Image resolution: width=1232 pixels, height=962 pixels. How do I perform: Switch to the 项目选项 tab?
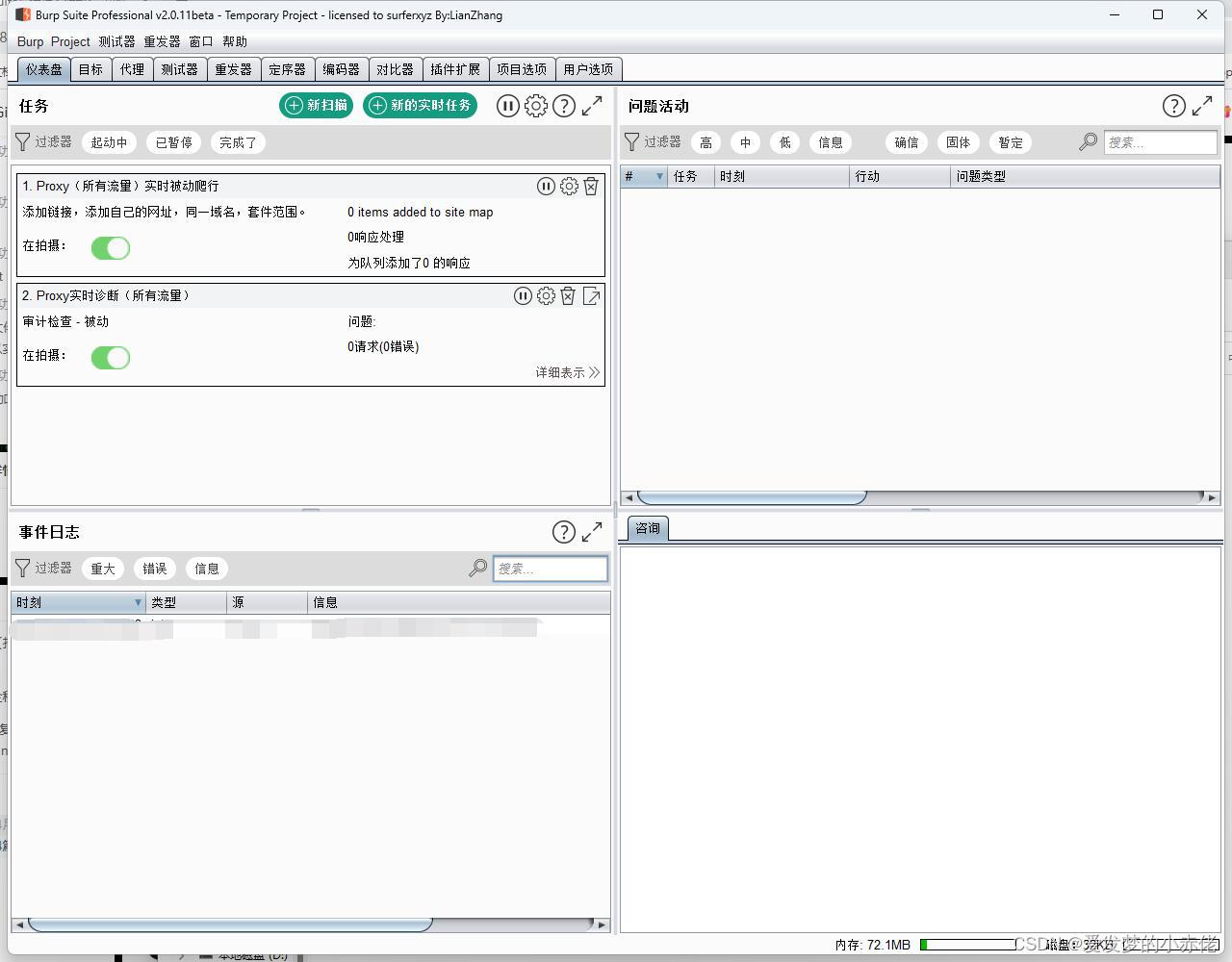click(x=522, y=69)
